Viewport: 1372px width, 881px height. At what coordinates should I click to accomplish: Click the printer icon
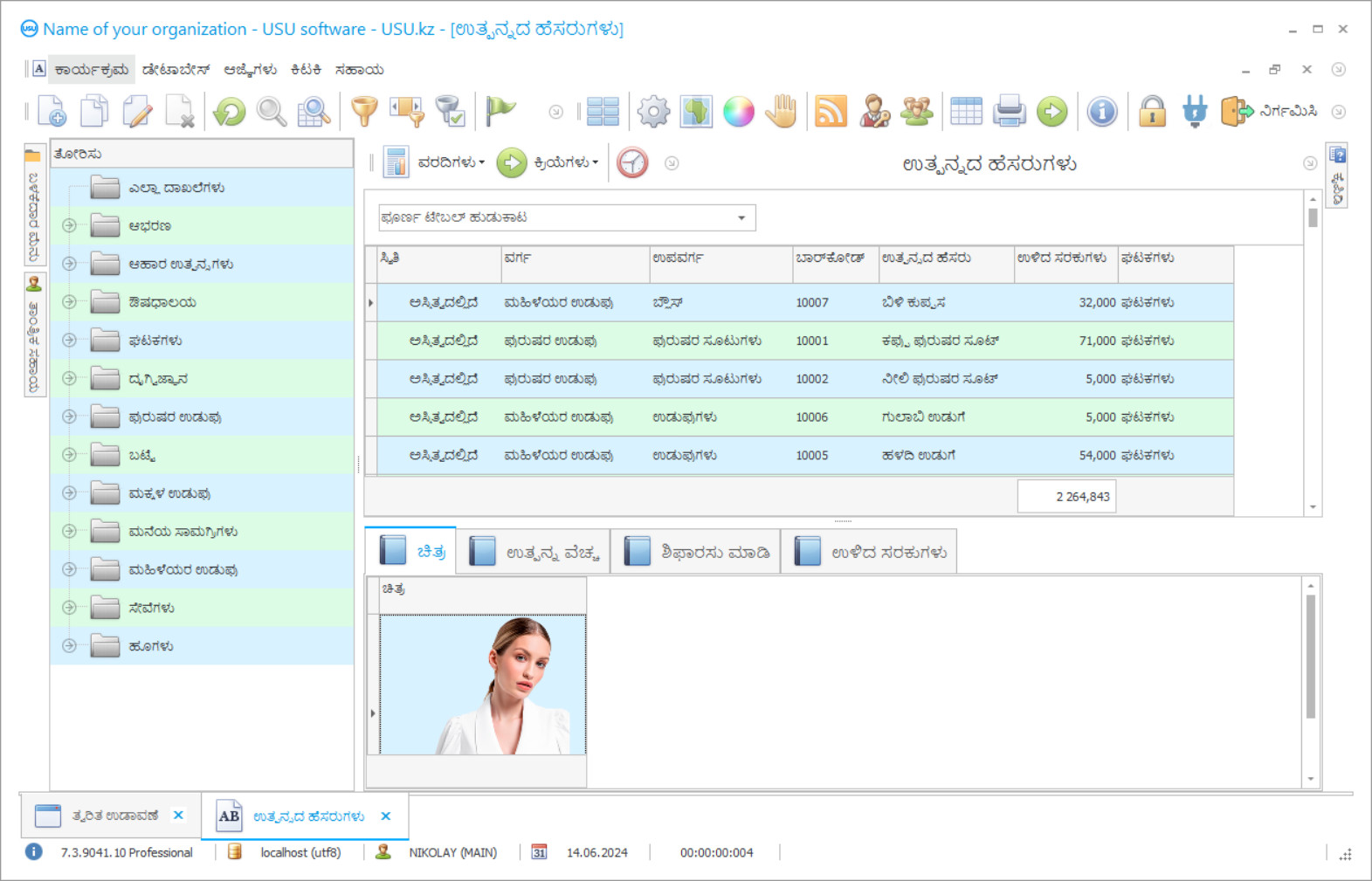(1009, 112)
